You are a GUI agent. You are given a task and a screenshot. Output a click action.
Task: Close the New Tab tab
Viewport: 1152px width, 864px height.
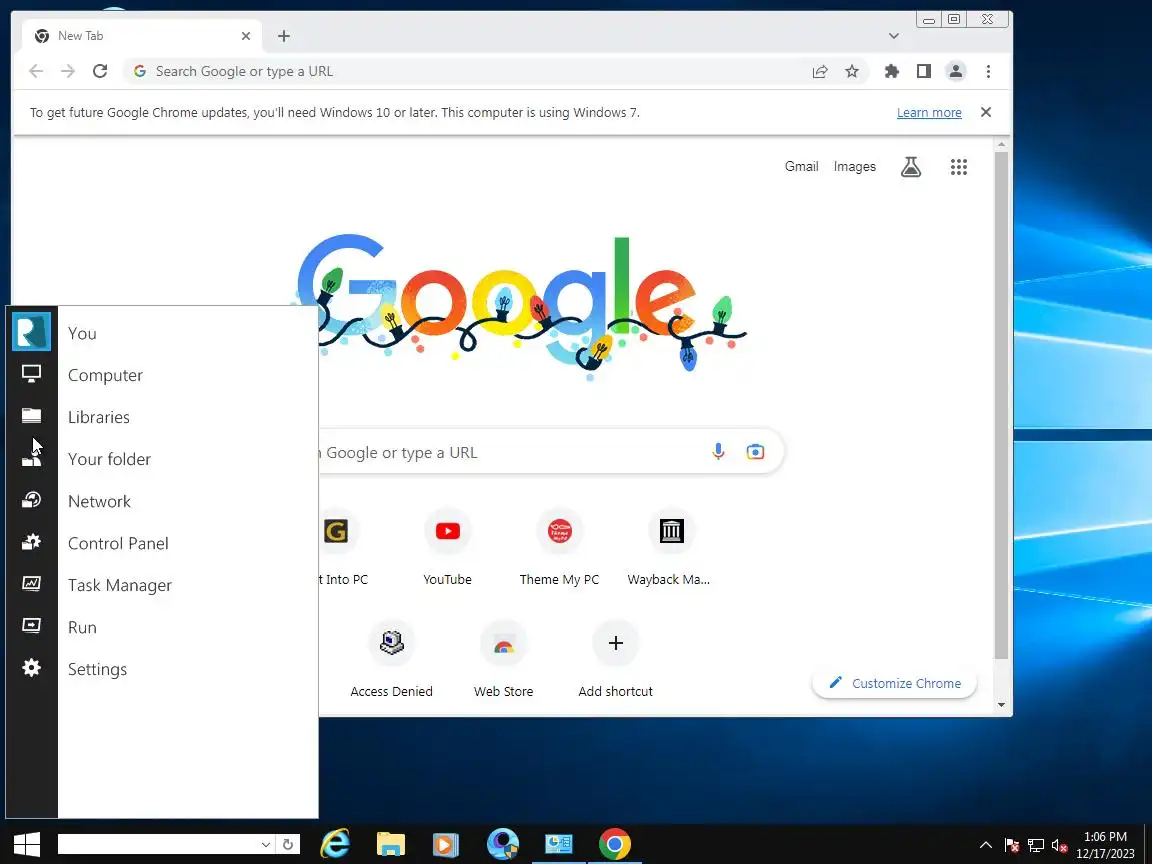click(245, 36)
